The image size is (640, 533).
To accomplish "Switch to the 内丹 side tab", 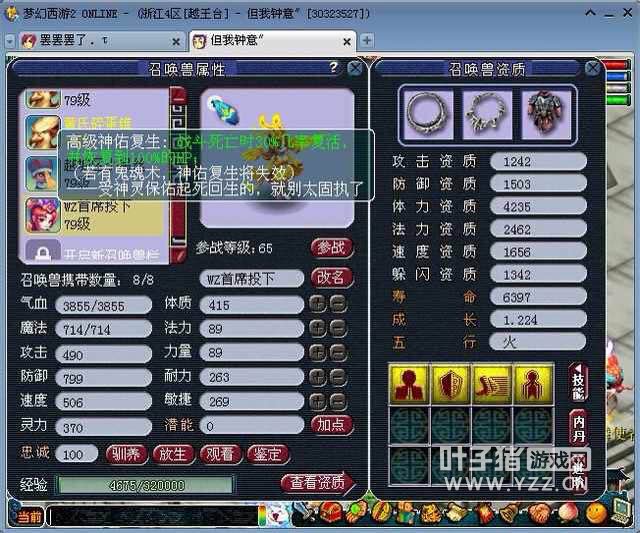I will click(578, 428).
